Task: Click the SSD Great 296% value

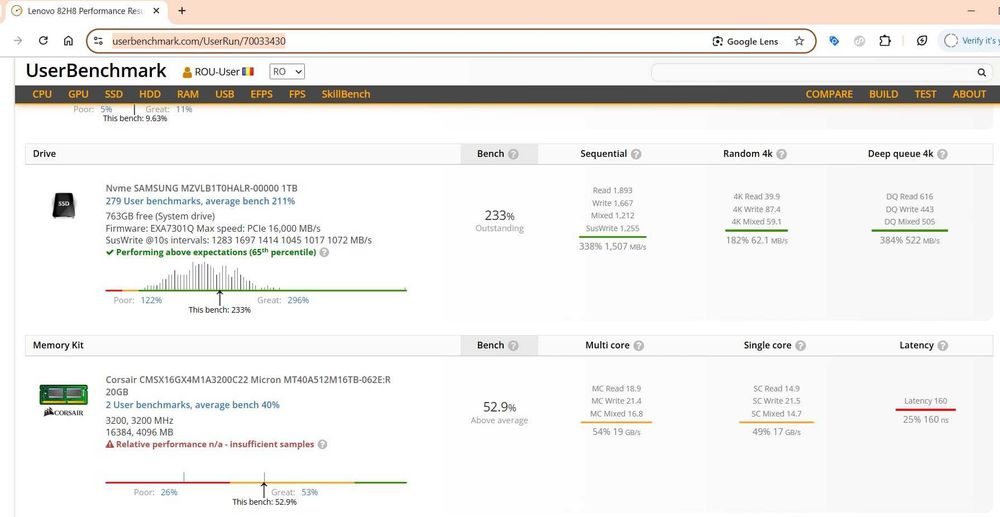Action: pyautogui.click(x=298, y=300)
